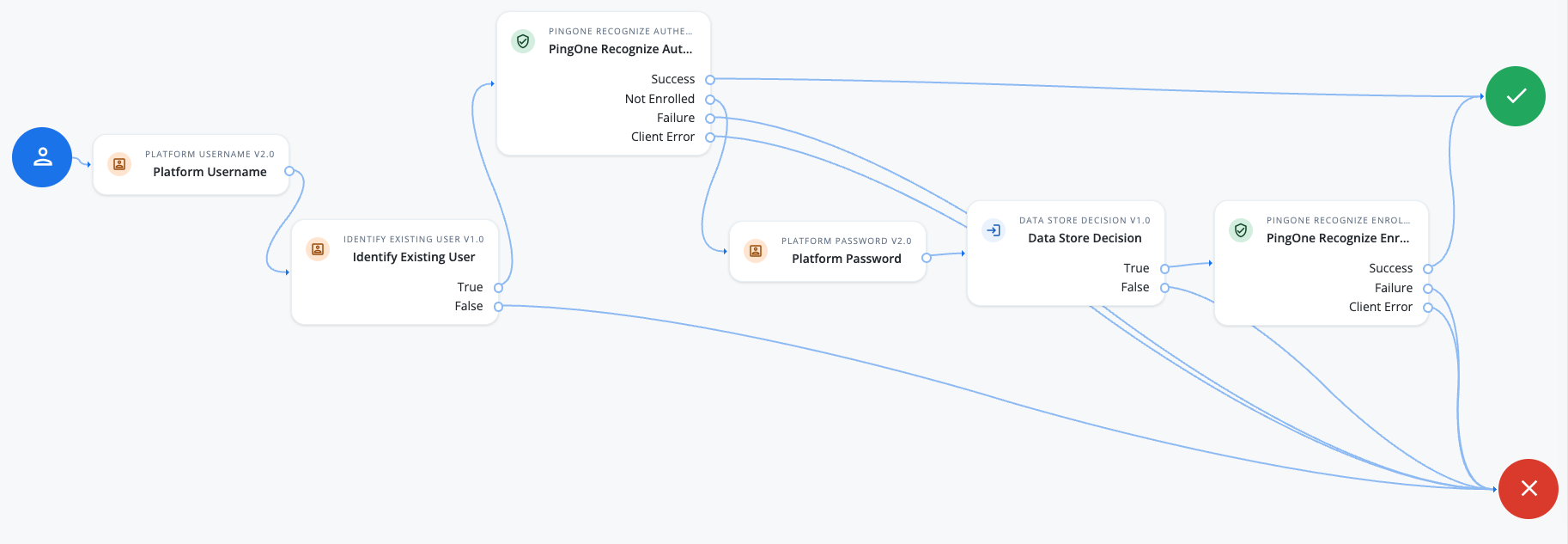
Task: Click the PingOne Recognize Enrollment shield icon
Action: tap(1241, 230)
